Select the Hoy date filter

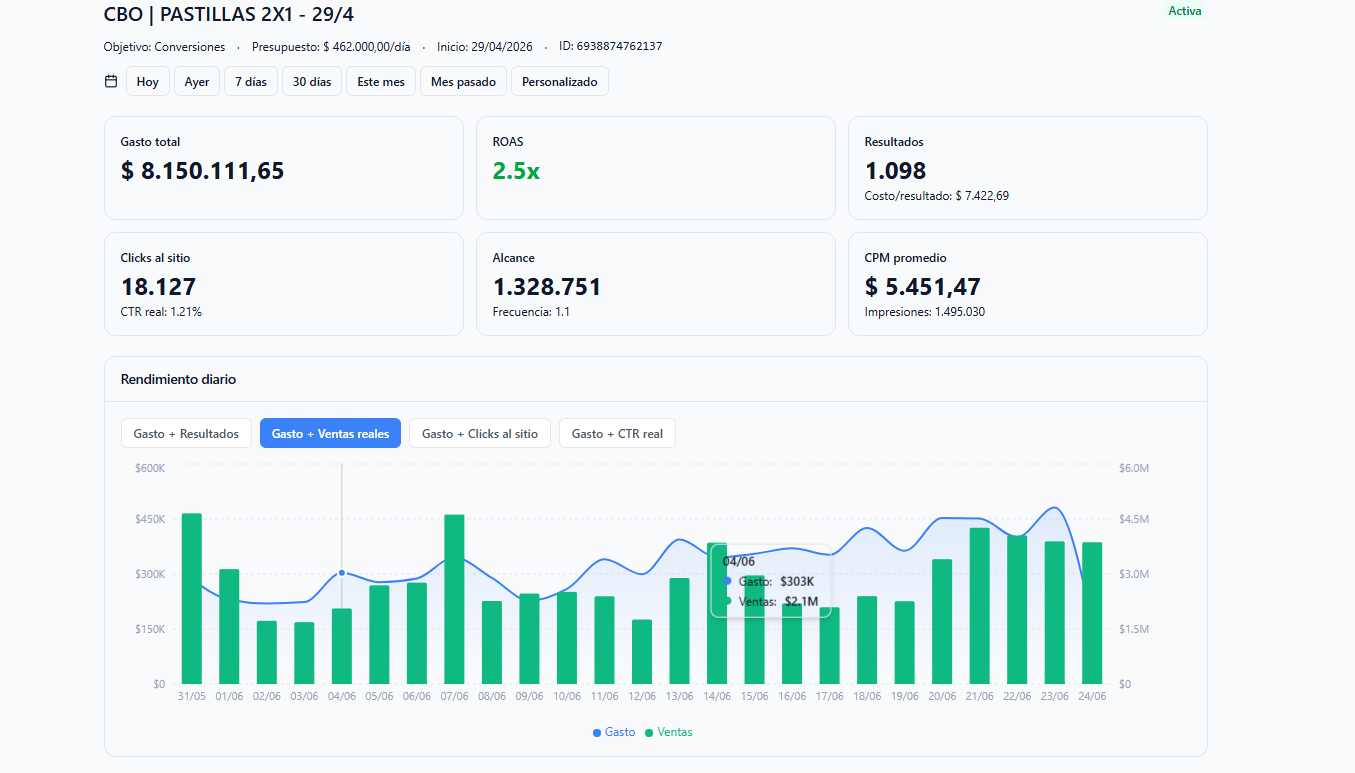(x=148, y=82)
